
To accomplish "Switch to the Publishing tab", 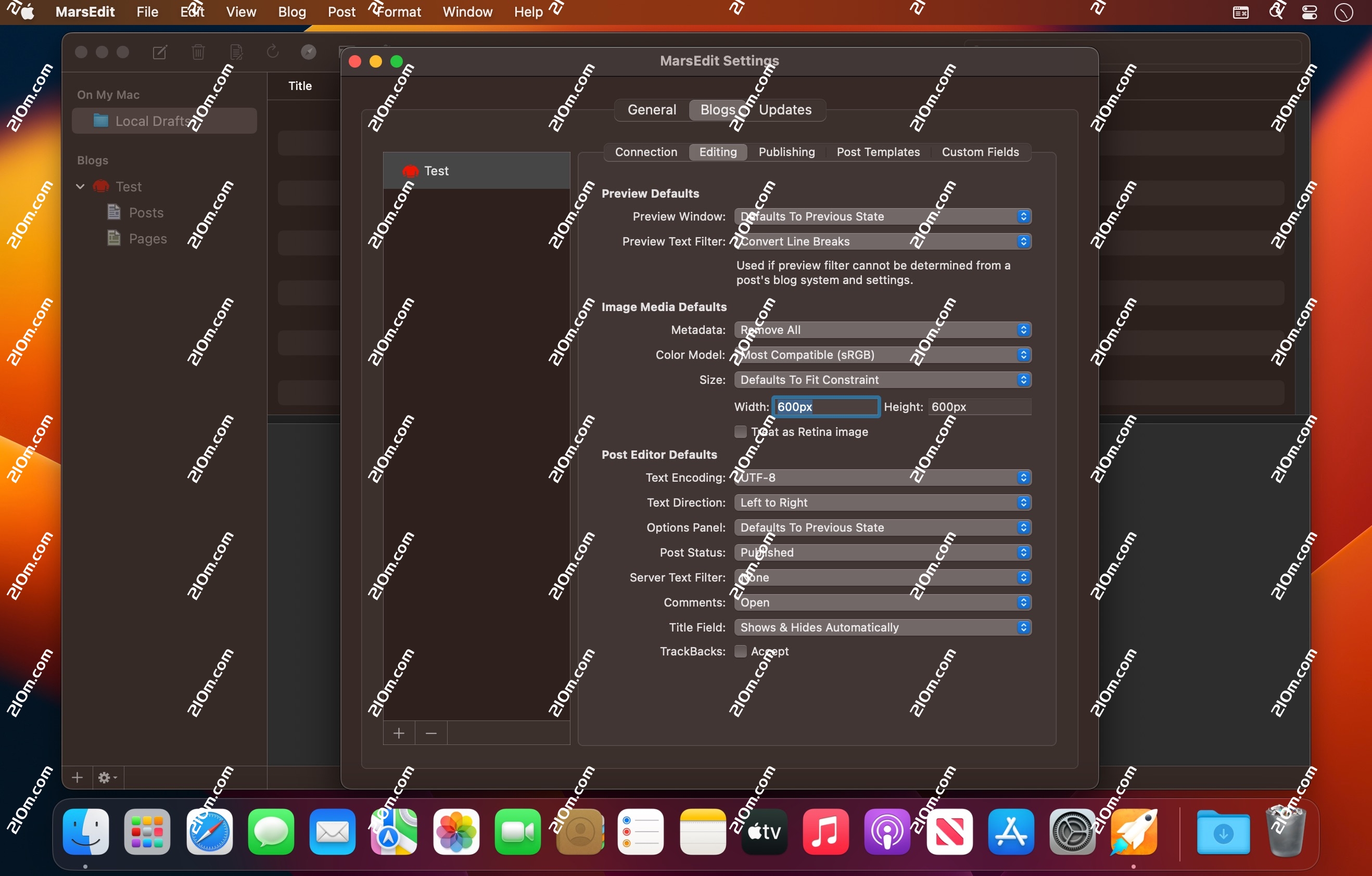I will [786, 151].
